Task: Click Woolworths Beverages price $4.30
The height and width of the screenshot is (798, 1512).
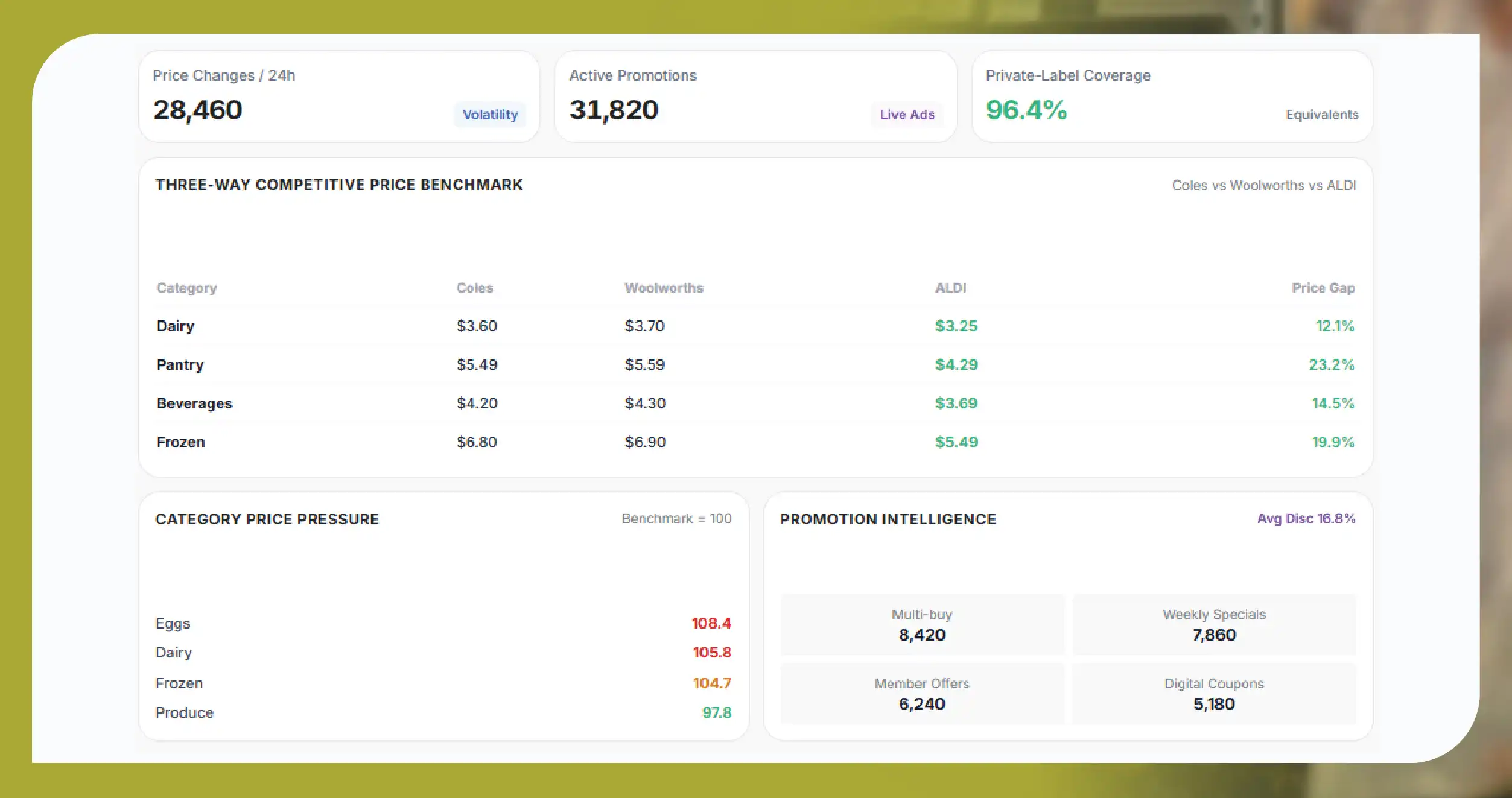Action: point(645,404)
